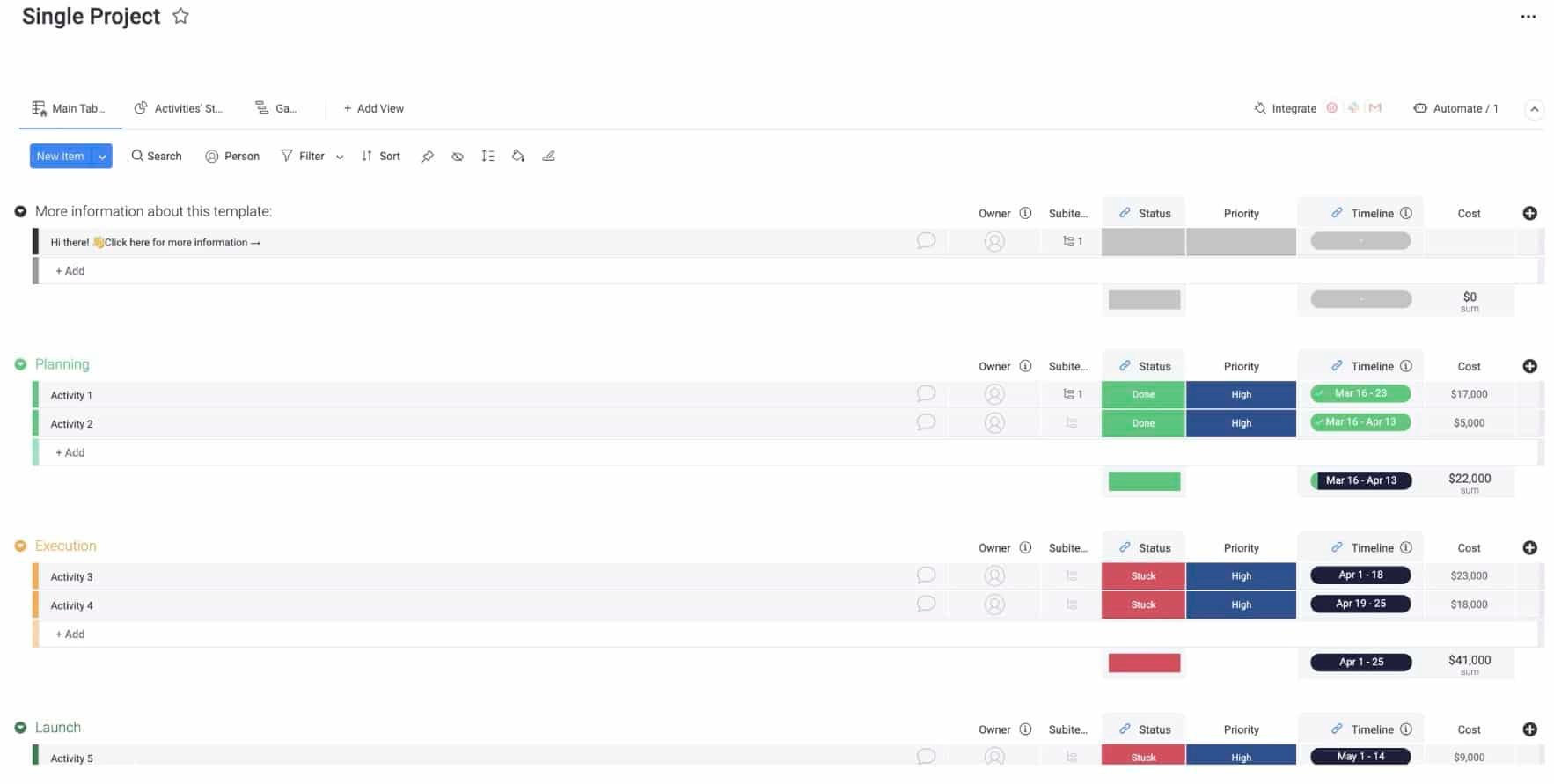This screenshot has width=1554, height=784.
Task: Open Integrate menu
Action: point(1285,108)
